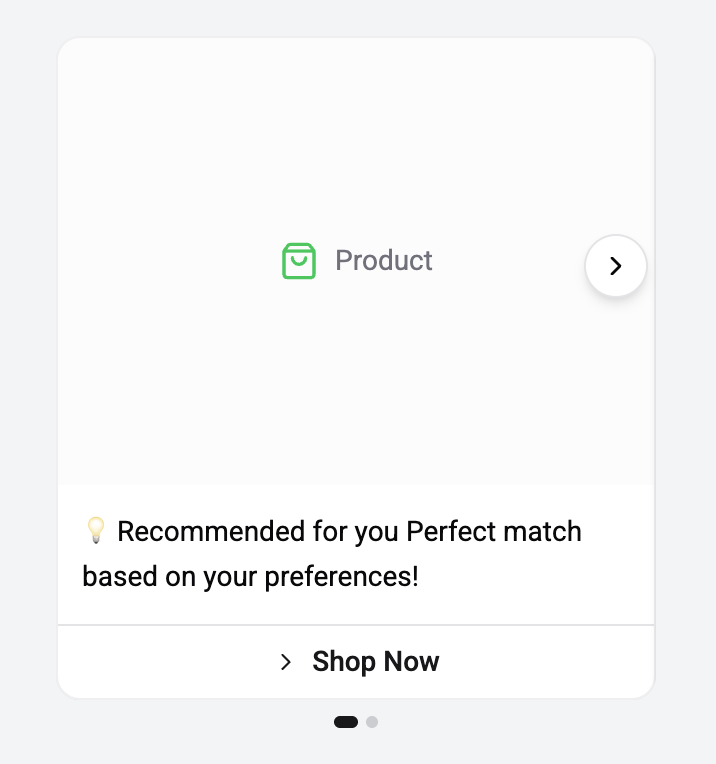The height and width of the screenshot is (764, 716).
Task: Switch to slide two using gray dot
Action: (372, 722)
